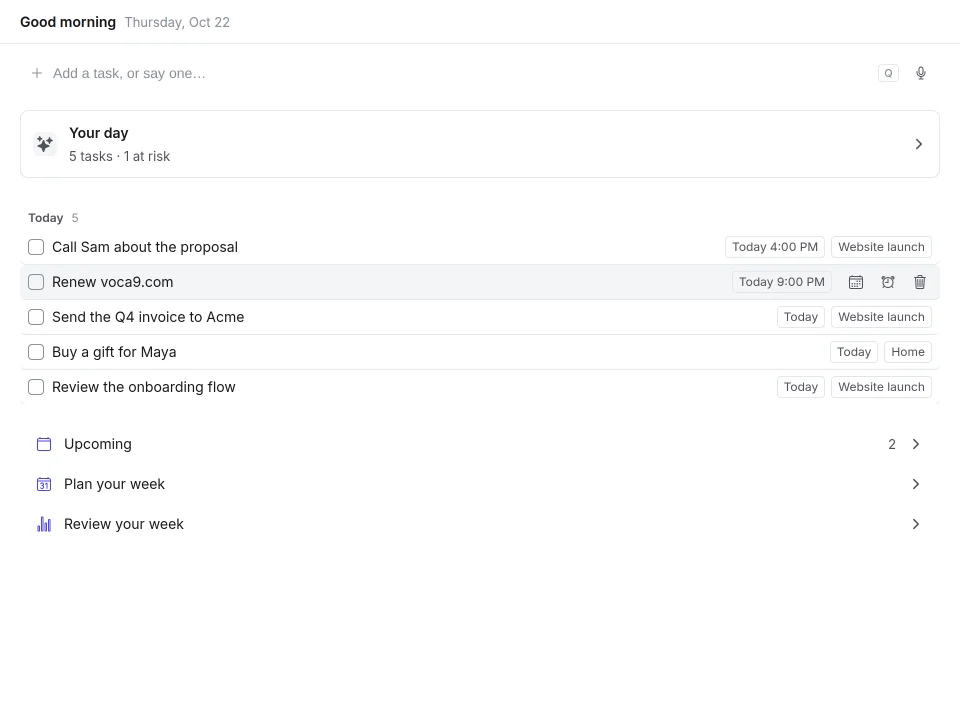This screenshot has height=720, width=960.
Task: Open Review your week
Action: pyautogui.click(x=480, y=524)
